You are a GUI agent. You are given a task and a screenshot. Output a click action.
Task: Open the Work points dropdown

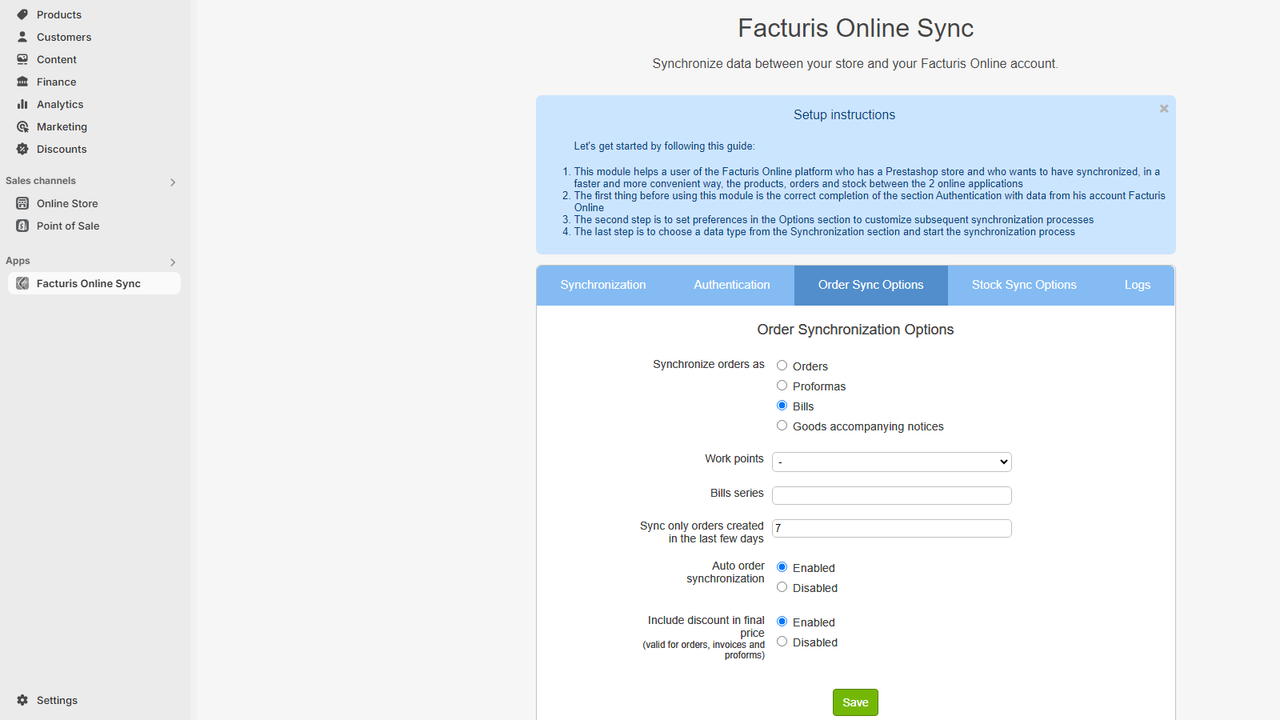click(892, 462)
